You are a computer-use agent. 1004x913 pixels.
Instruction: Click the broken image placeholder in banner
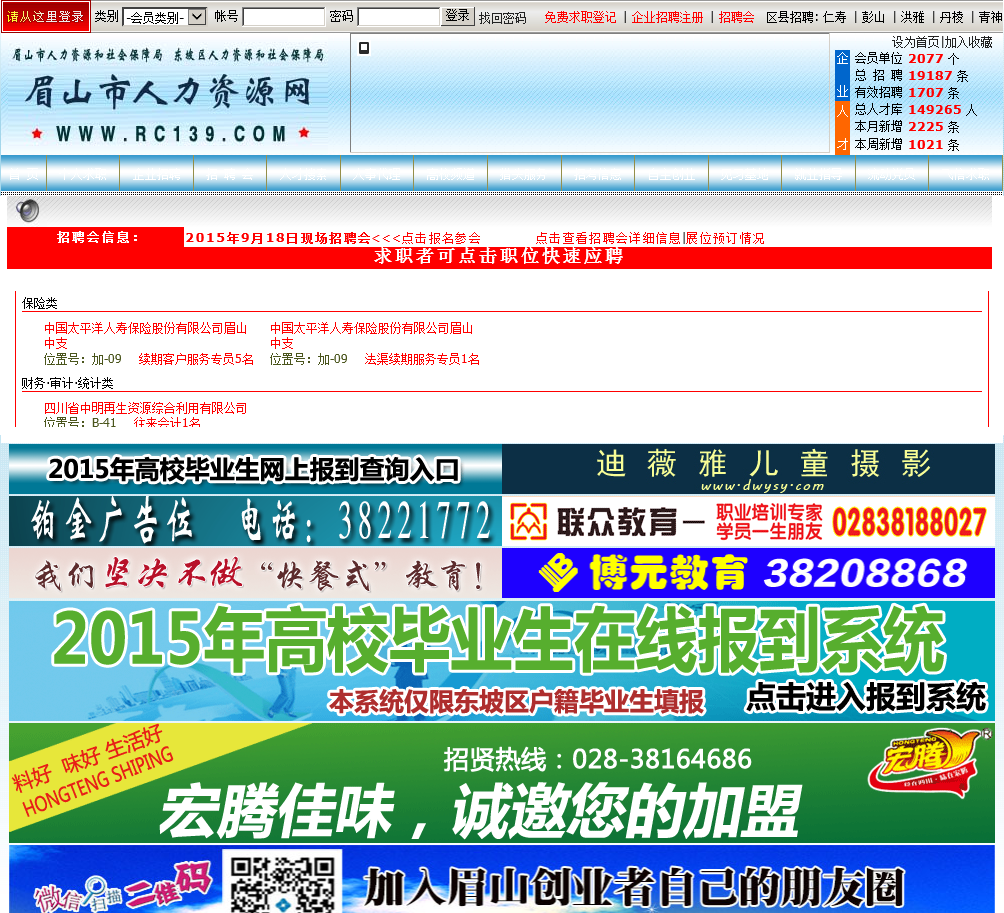coord(364,48)
